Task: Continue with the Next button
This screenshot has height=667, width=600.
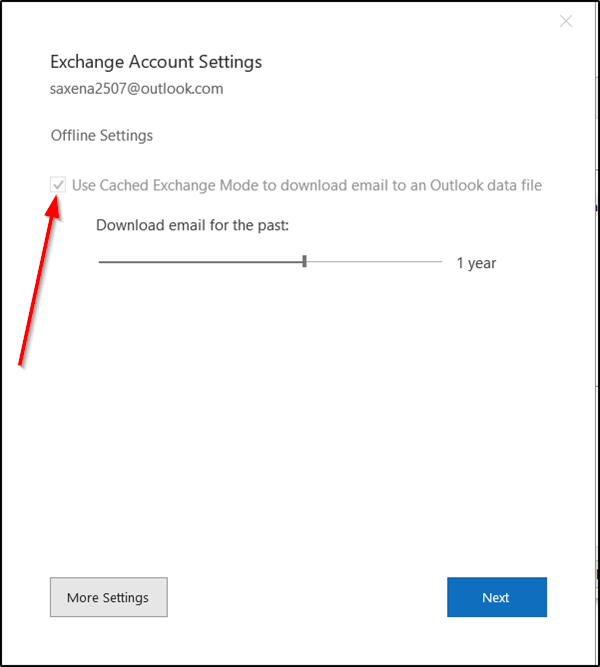Action: click(497, 597)
